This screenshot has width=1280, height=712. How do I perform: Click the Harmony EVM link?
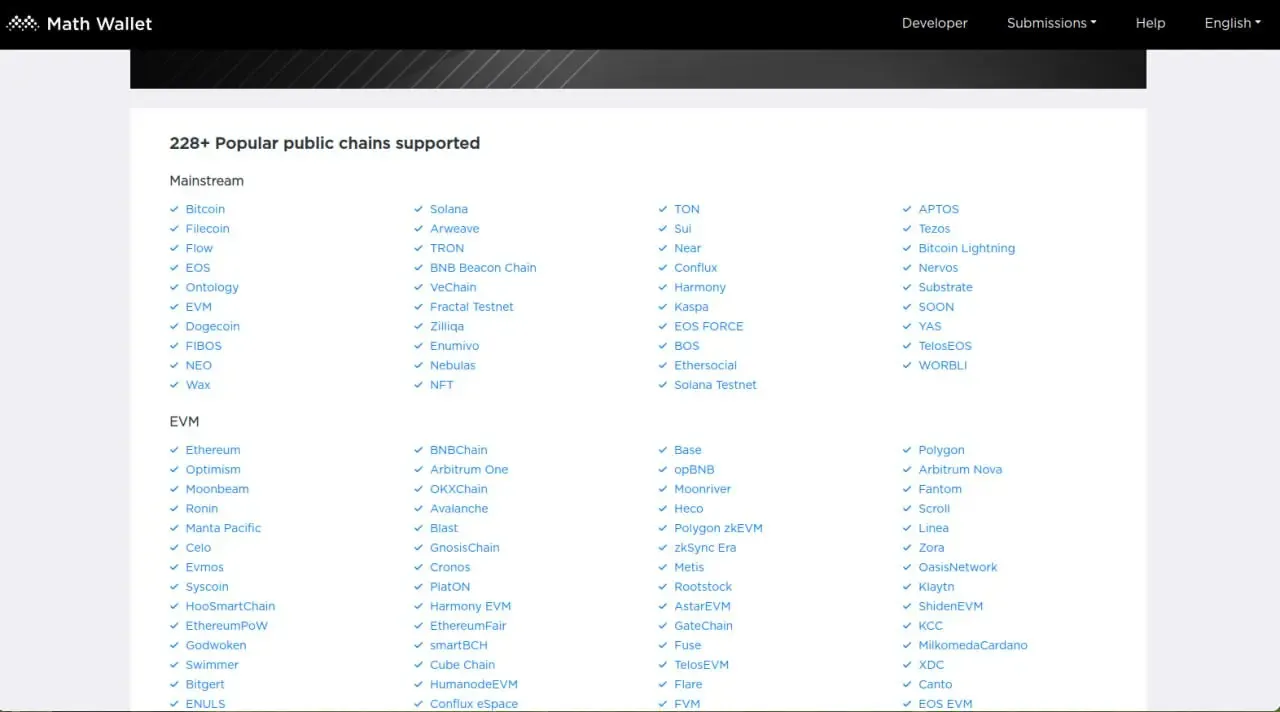[x=470, y=606]
